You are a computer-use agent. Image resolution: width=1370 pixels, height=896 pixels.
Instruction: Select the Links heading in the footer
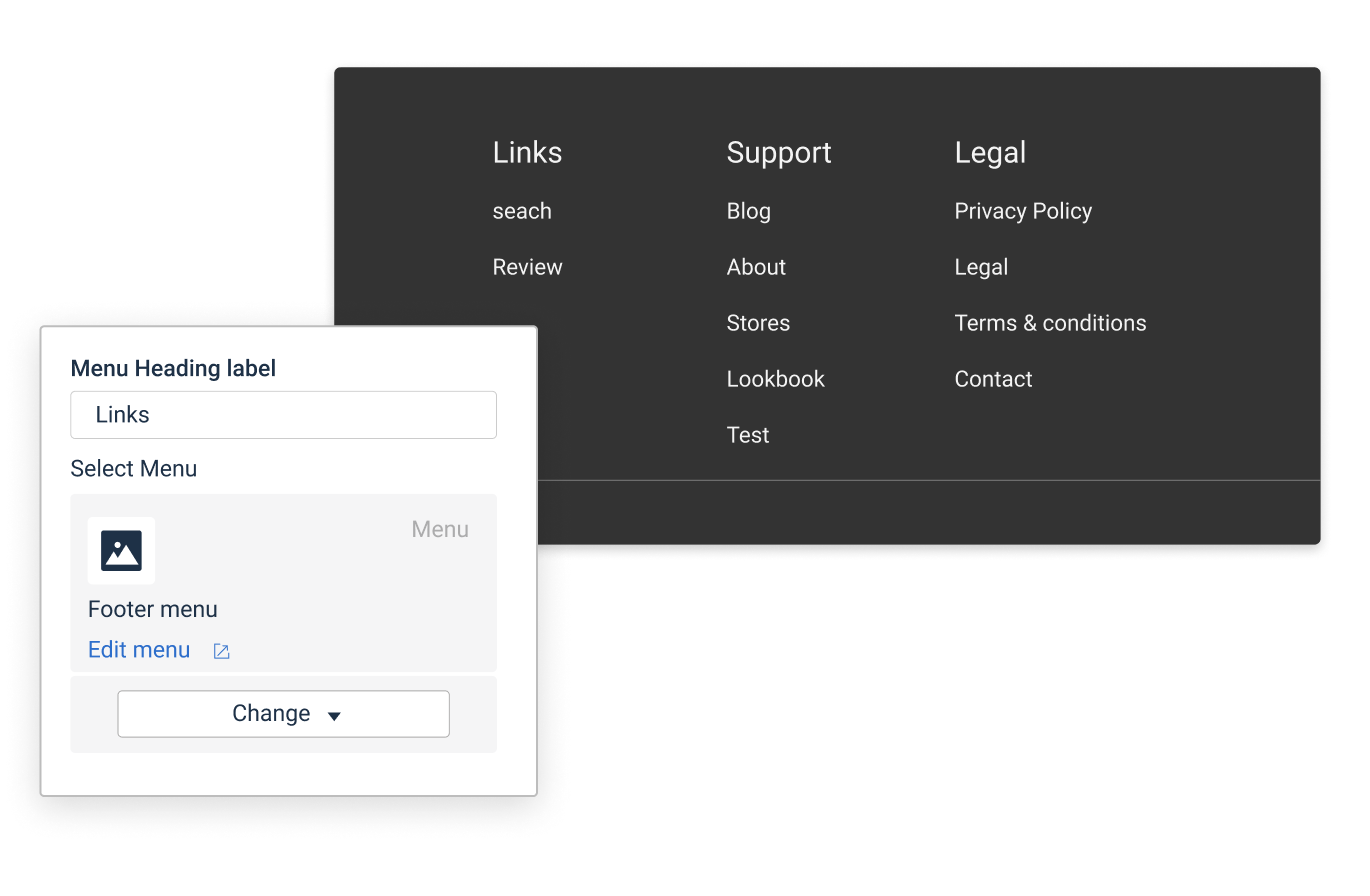pos(527,152)
